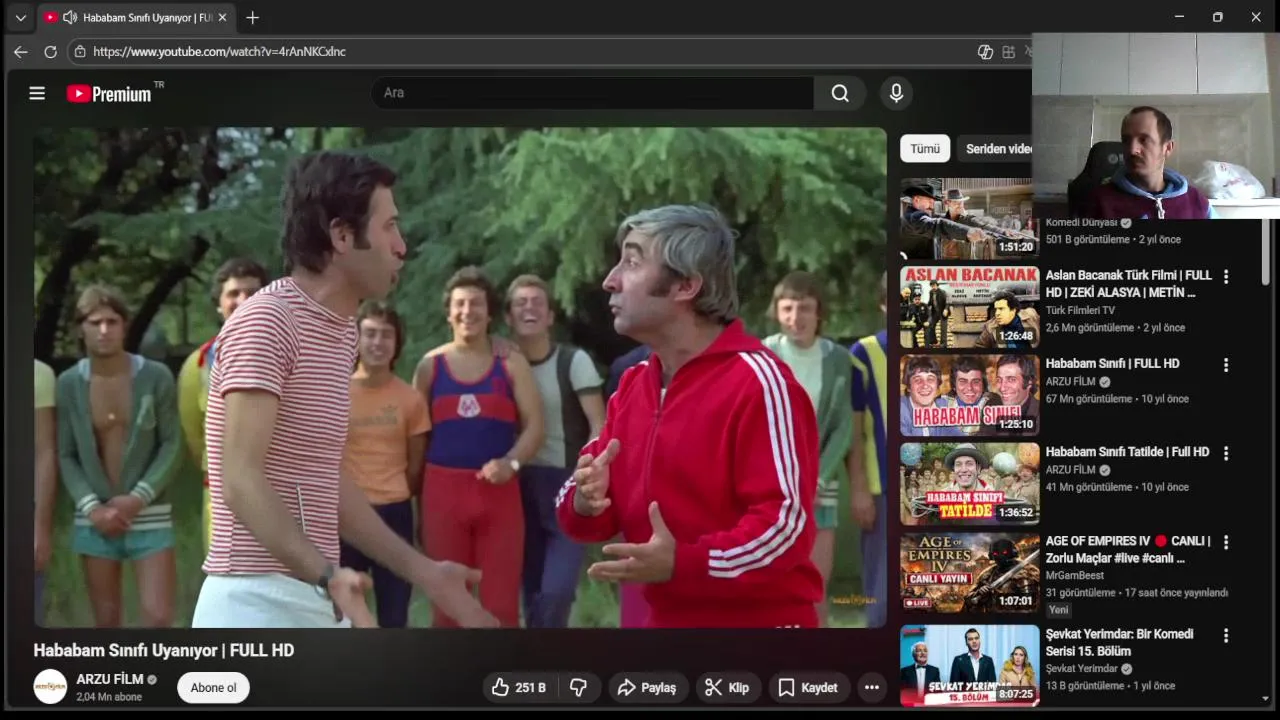
Task: Open options menu for Hababam Sınıfı Tatilde
Action: [1225, 453]
